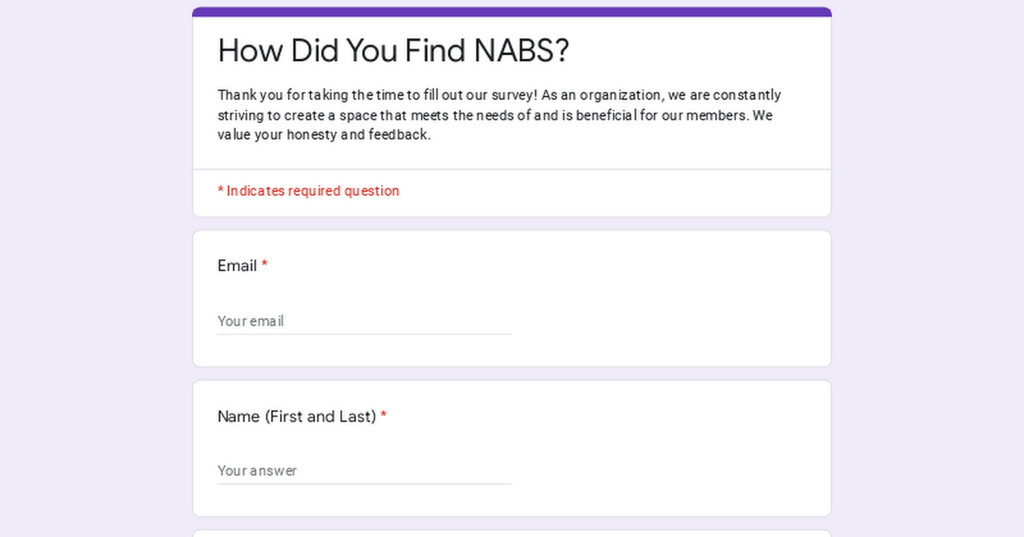Screen dimensions: 1024x537
Task: Click the divider line below the description
Action: tap(512, 170)
